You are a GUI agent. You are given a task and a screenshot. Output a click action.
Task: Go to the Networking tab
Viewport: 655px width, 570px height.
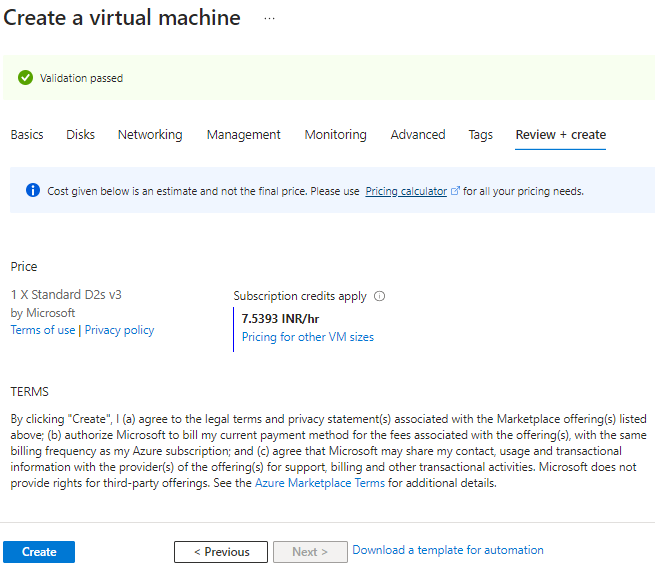pyautogui.click(x=150, y=135)
